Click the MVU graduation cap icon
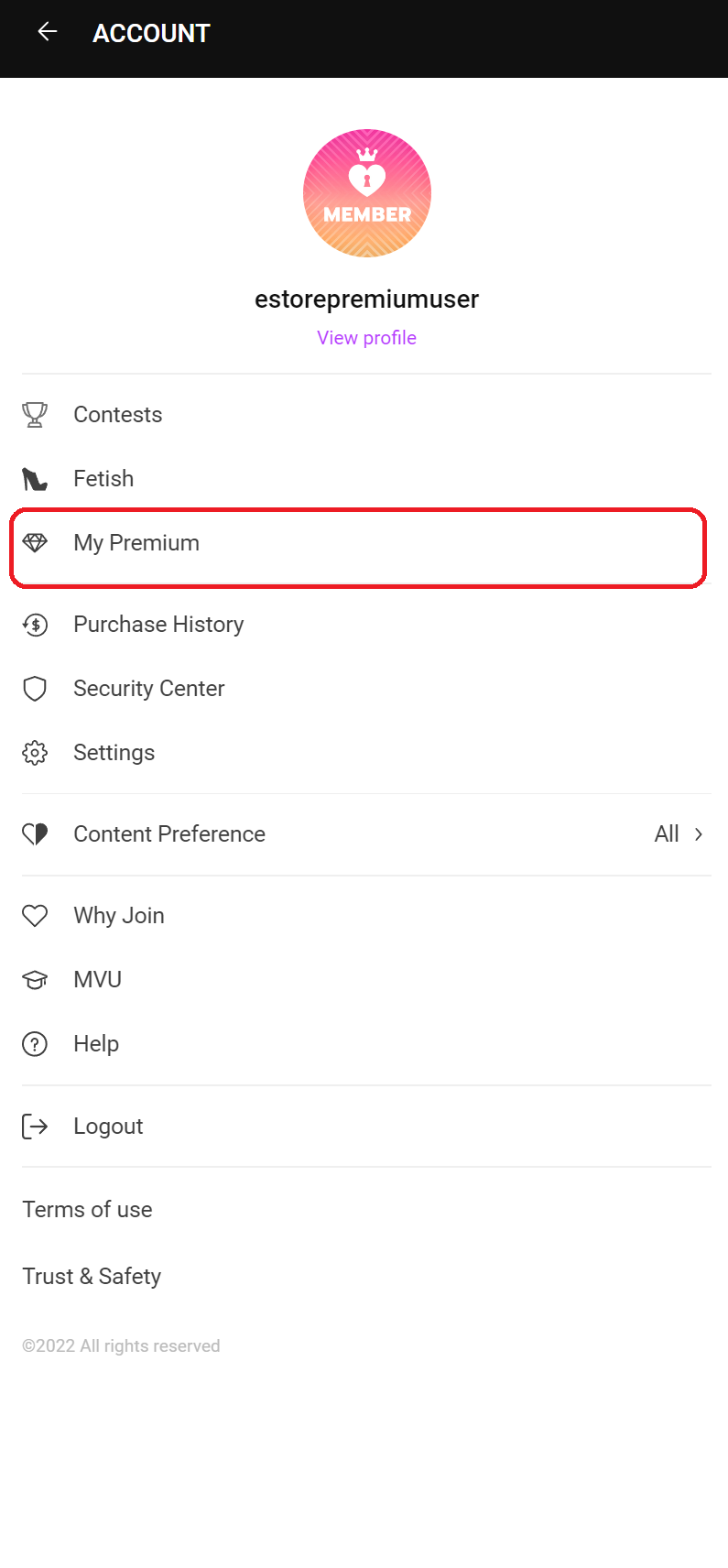This screenshot has width=728, height=1568. [35, 980]
